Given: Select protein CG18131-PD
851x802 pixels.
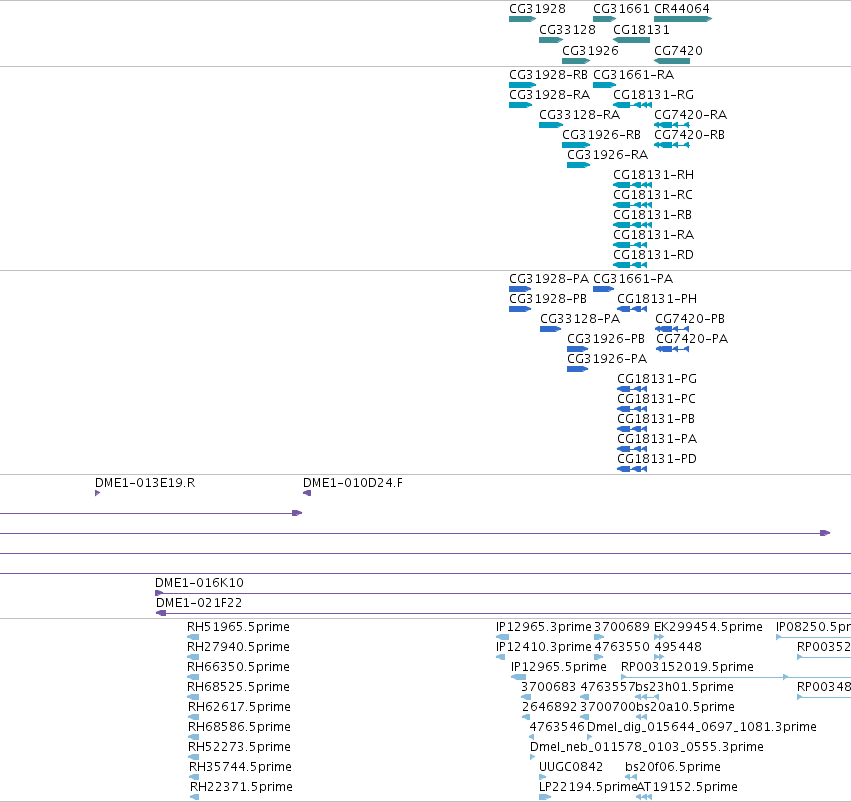Looking at the screenshot, I should click(632, 469).
